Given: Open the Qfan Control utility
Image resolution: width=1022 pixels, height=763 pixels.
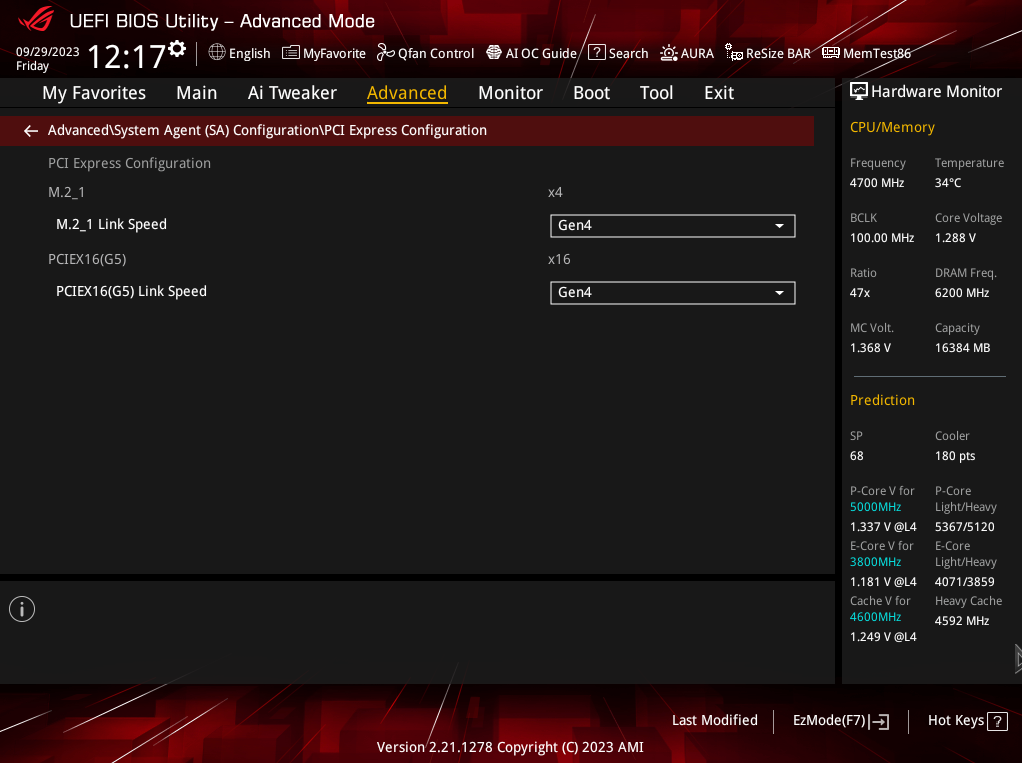Looking at the screenshot, I should coord(425,53).
